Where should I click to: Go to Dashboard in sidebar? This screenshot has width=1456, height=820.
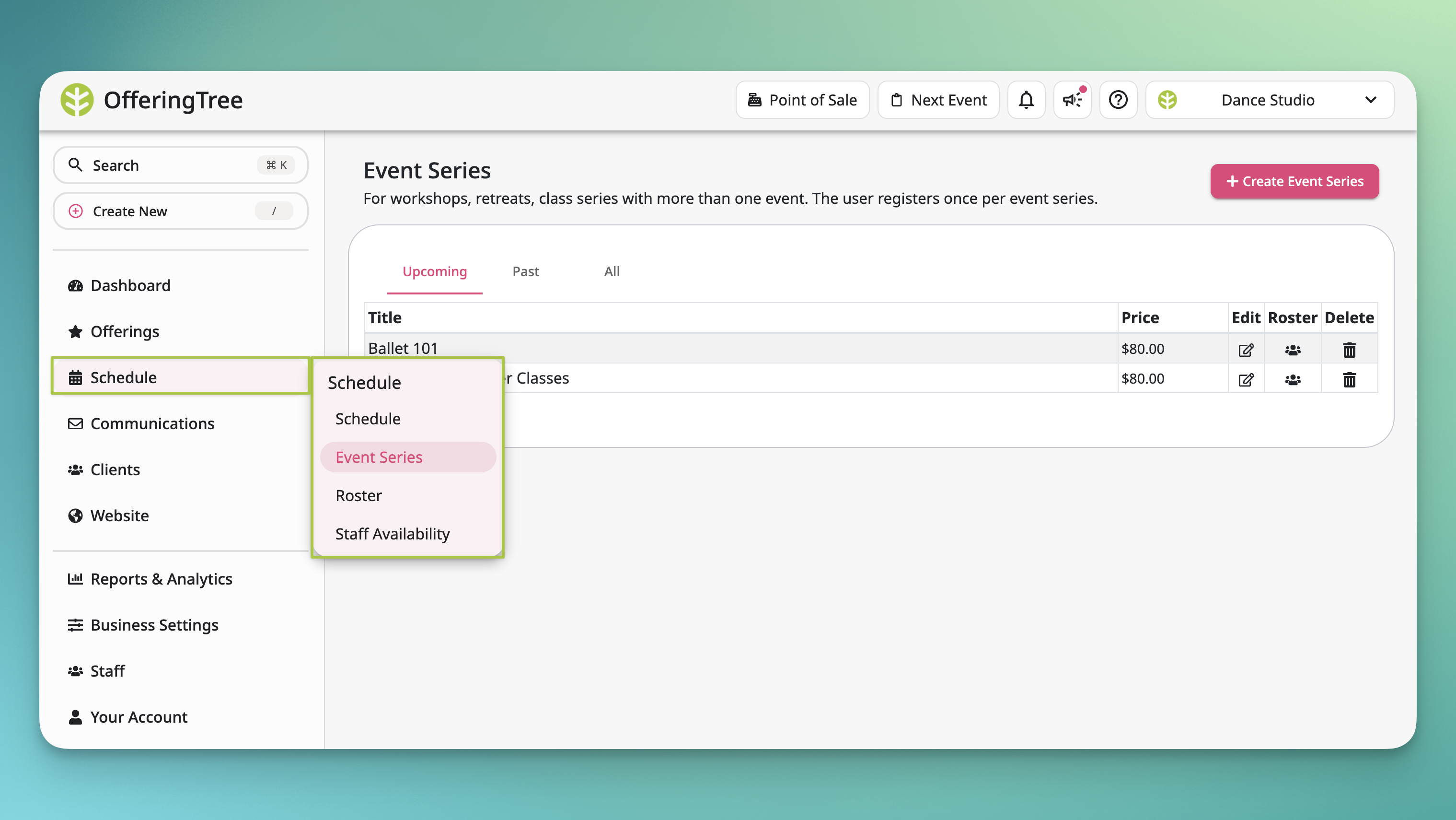point(130,286)
